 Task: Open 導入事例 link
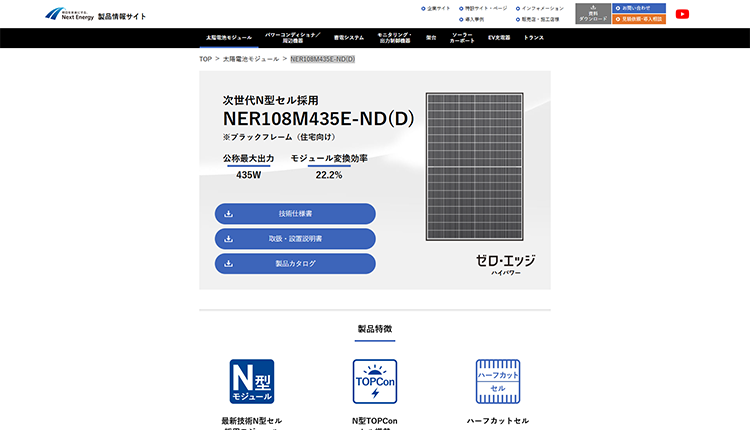coord(472,20)
